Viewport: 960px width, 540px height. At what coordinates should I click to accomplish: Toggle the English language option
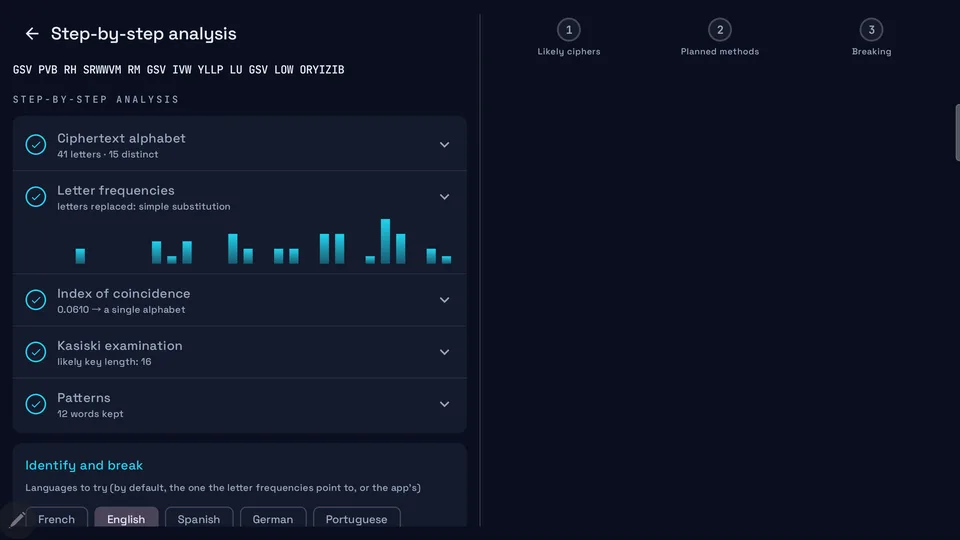click(x=126, y=519)
